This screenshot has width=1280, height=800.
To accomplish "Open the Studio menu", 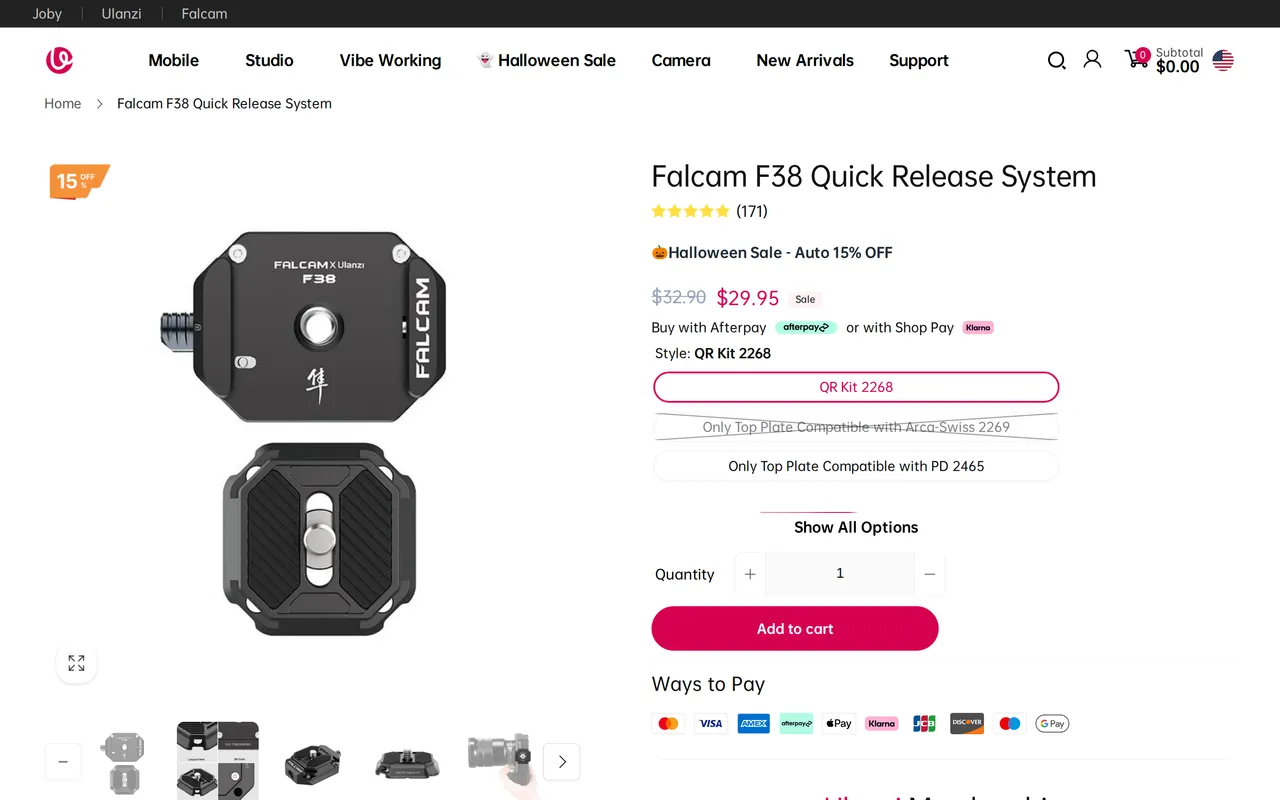I will coord(269,60).
